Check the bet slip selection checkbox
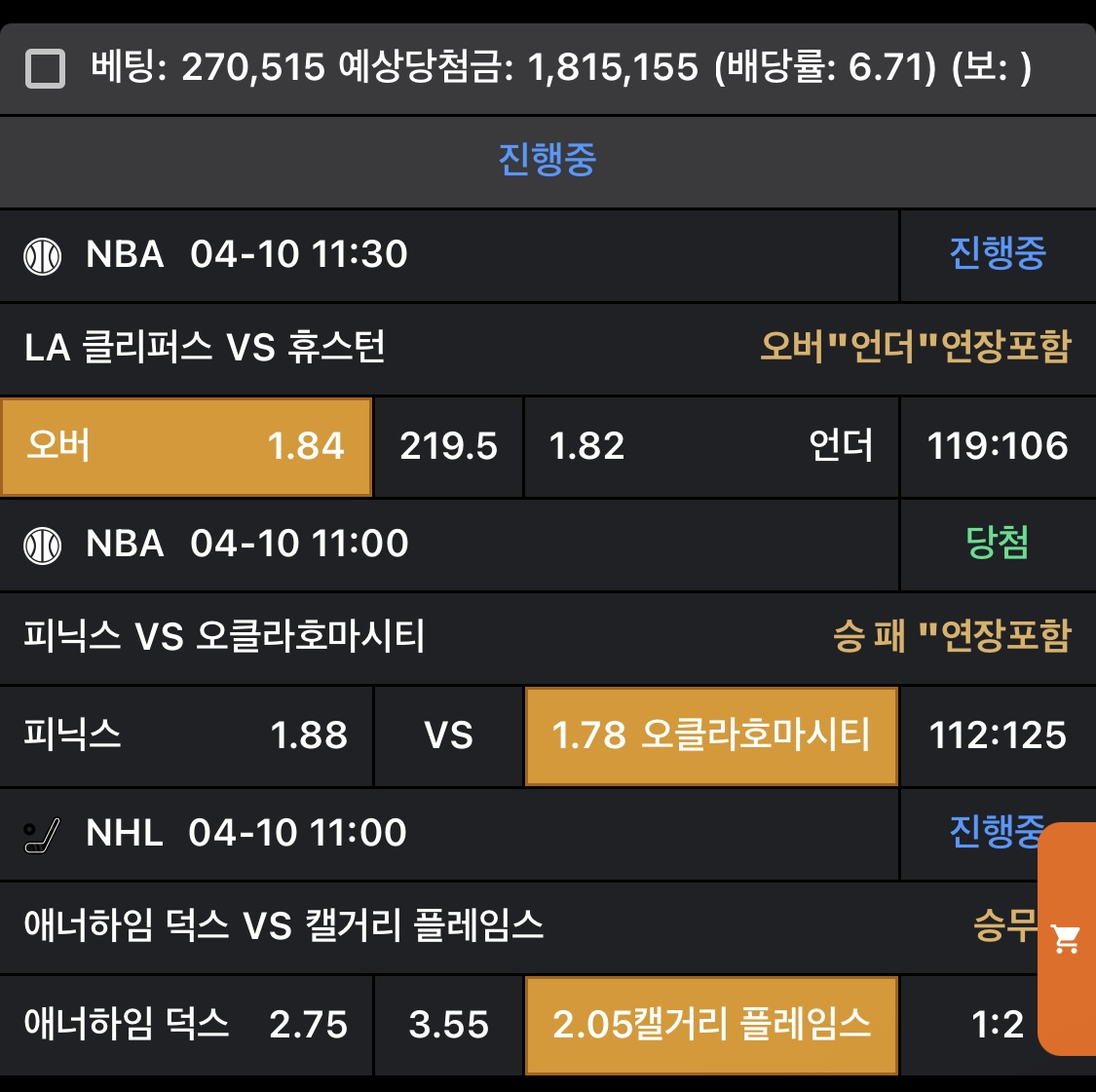 pyautogui.click(x=45, y=69)
